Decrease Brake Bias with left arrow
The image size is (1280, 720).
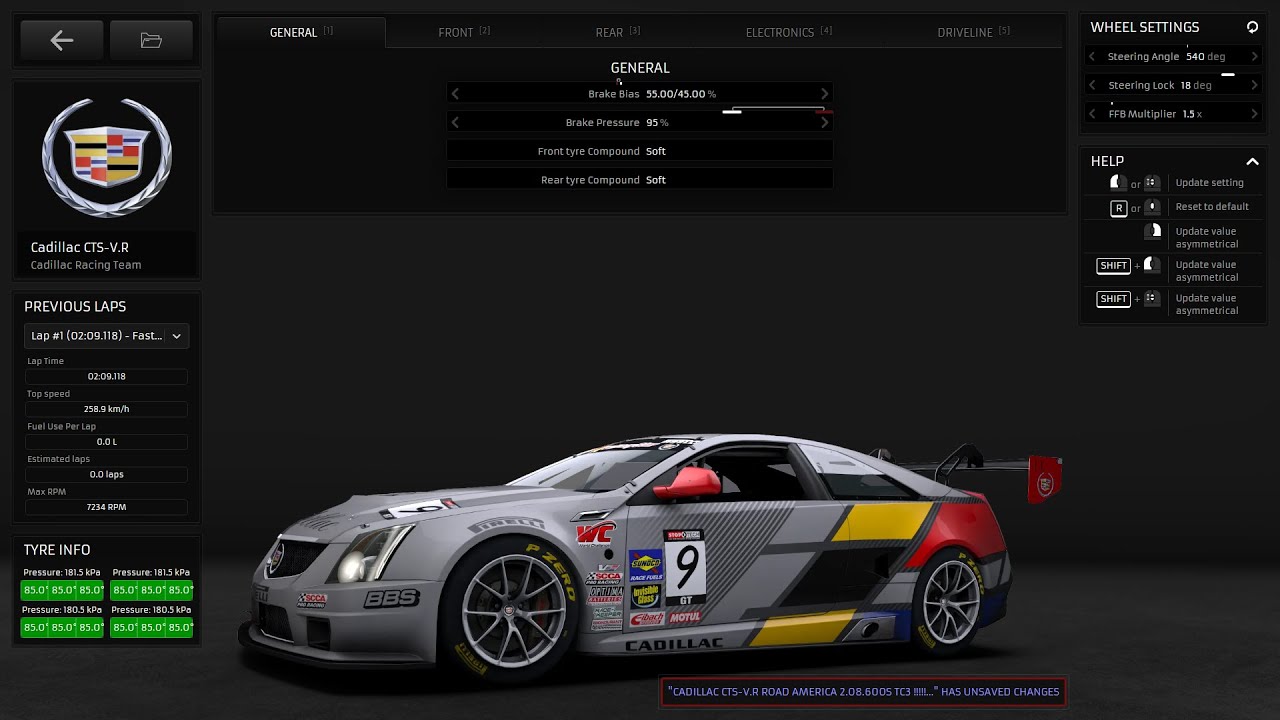[x=455, y=94]
